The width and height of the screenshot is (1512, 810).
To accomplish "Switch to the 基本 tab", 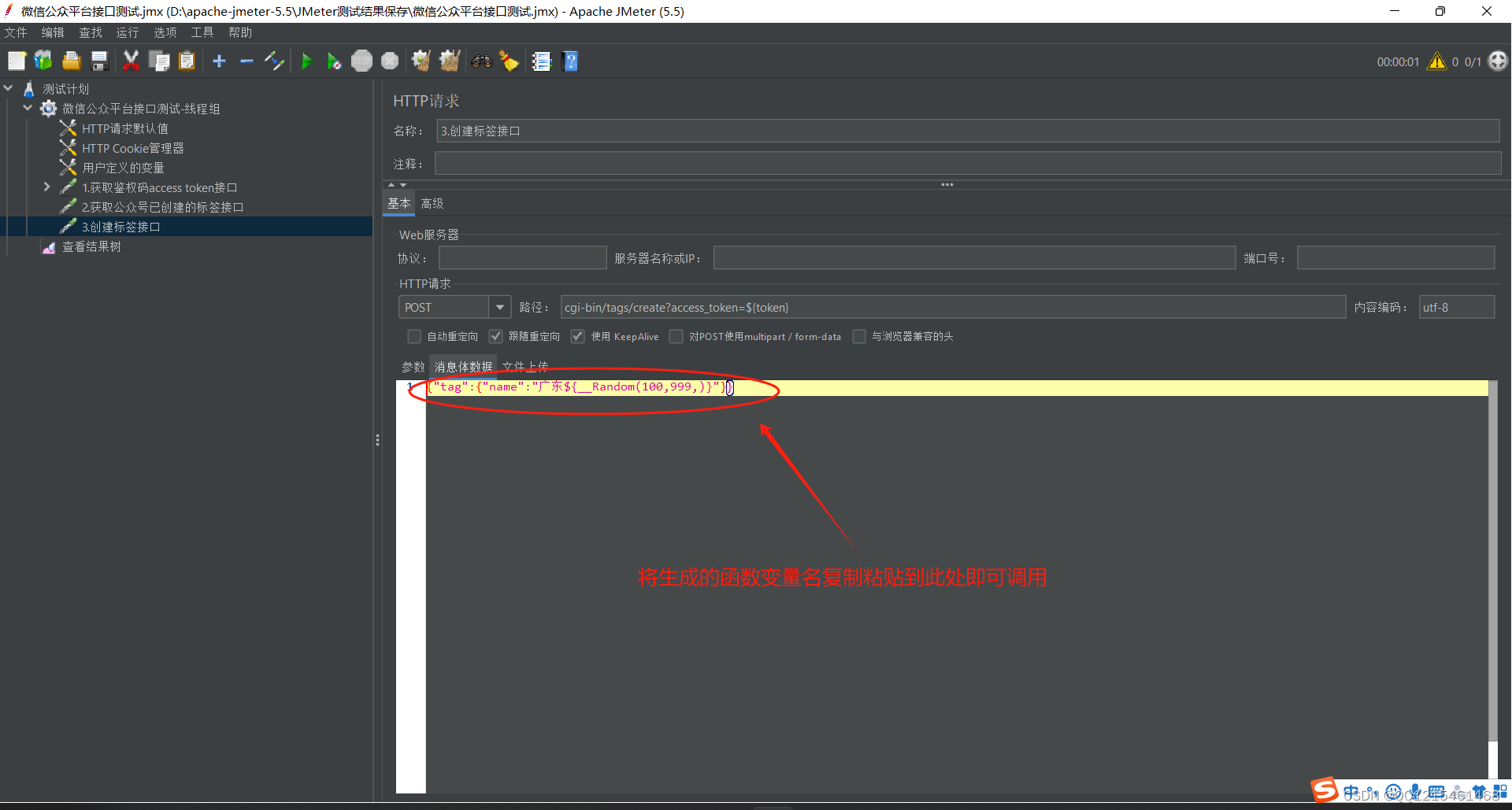I will [399, 203].
